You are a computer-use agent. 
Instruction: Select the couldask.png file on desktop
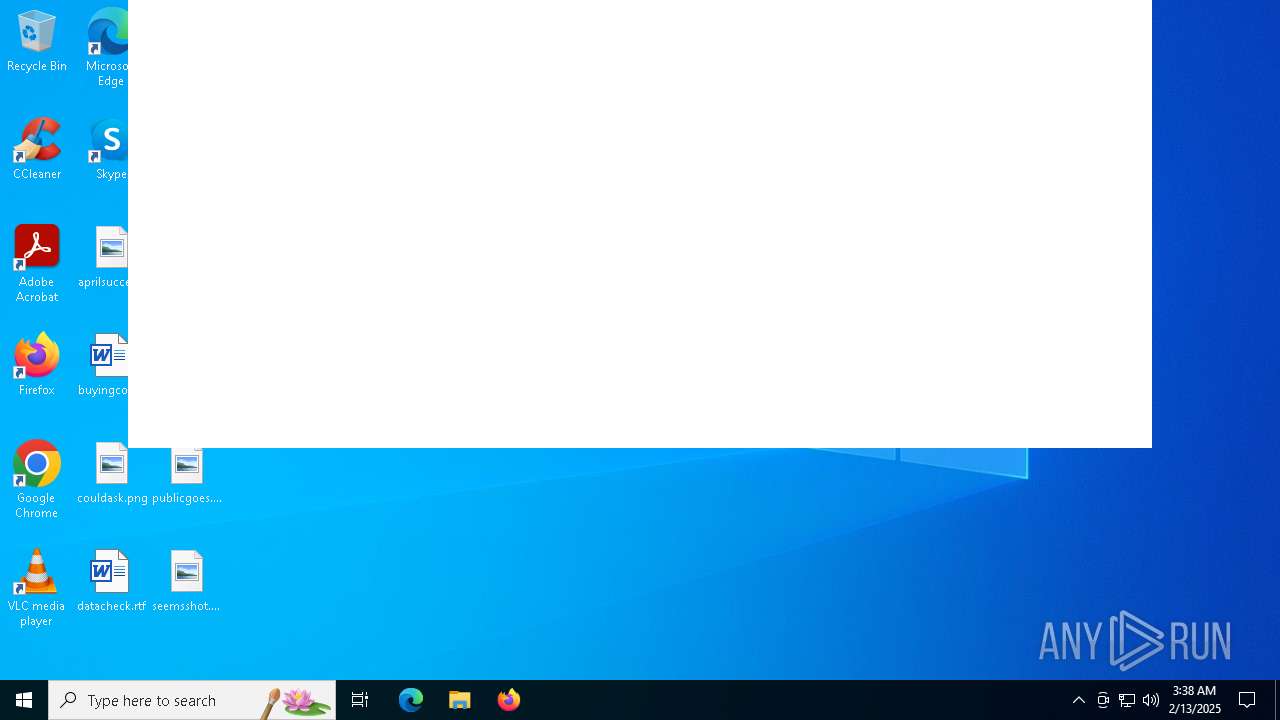coord(112,473)
